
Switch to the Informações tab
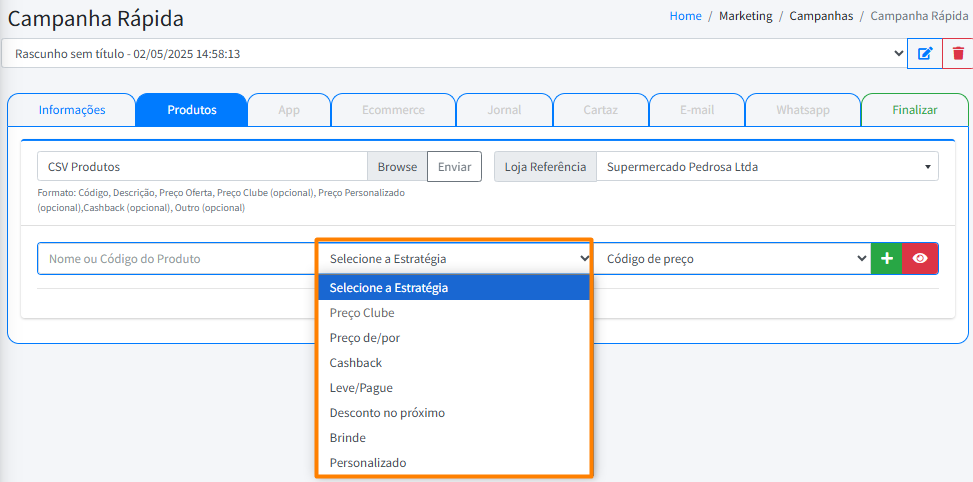pos(72,110)
